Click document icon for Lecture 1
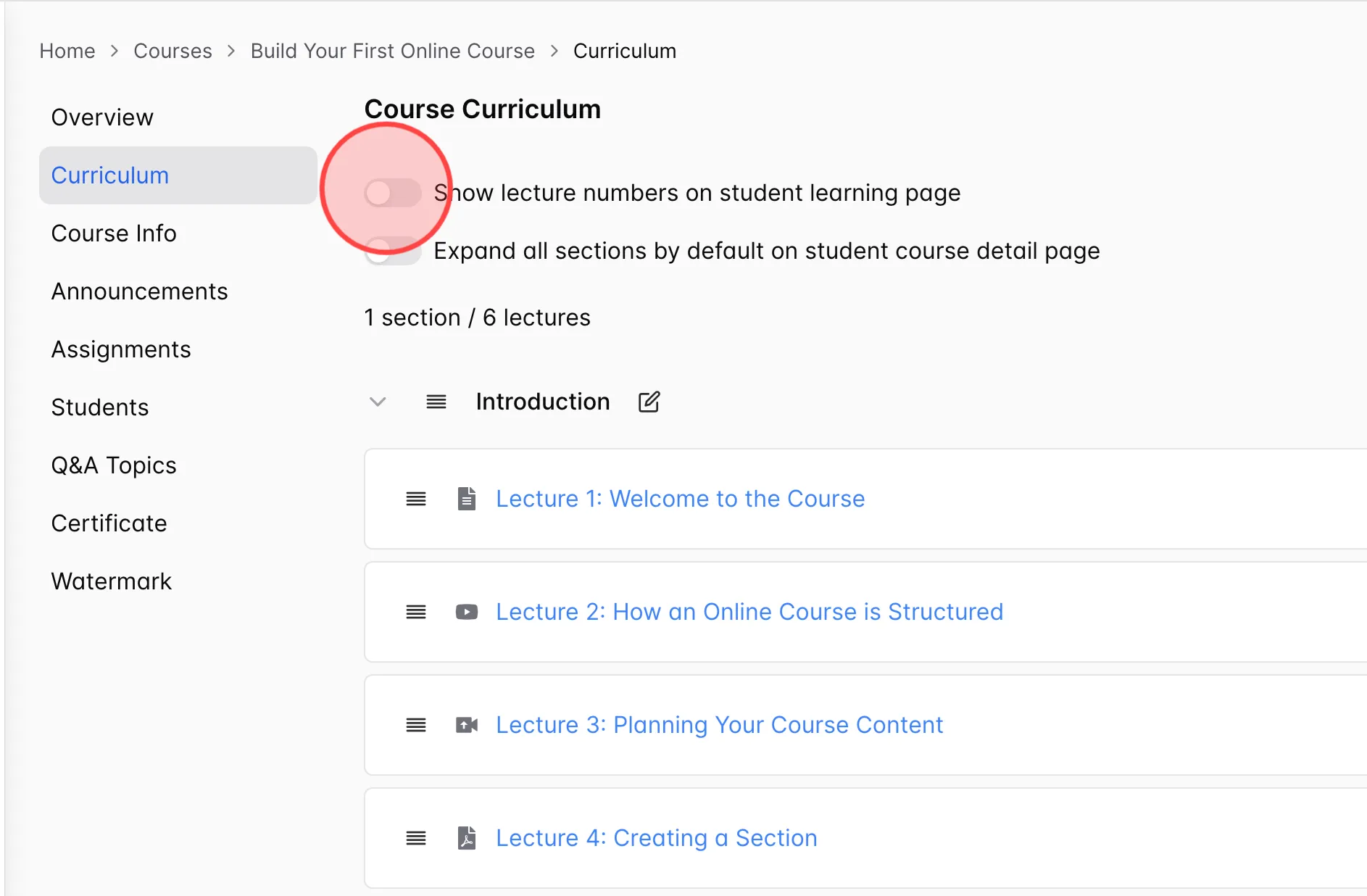 tap(467, 499)
